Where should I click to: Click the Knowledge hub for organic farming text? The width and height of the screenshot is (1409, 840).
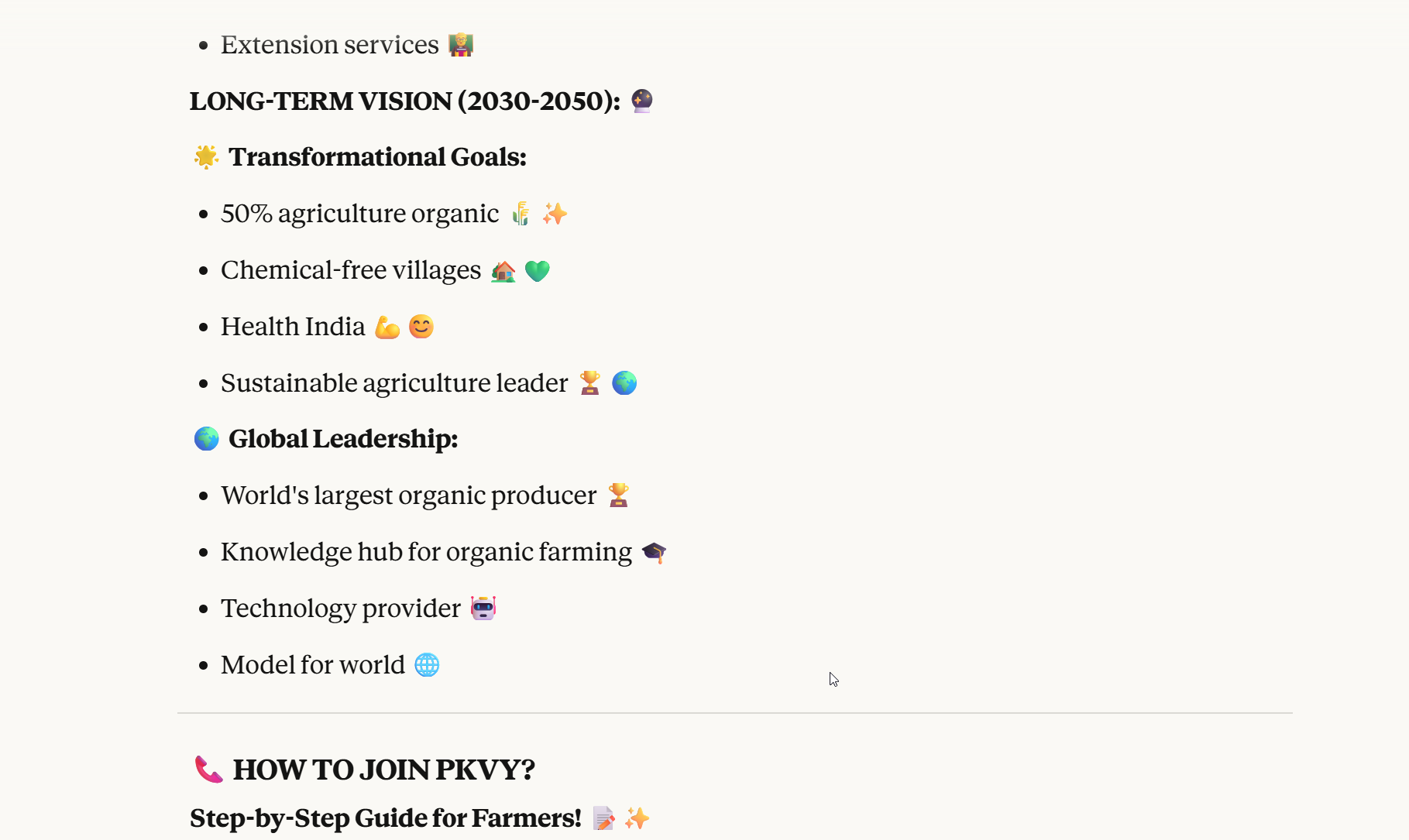[426, 552]
